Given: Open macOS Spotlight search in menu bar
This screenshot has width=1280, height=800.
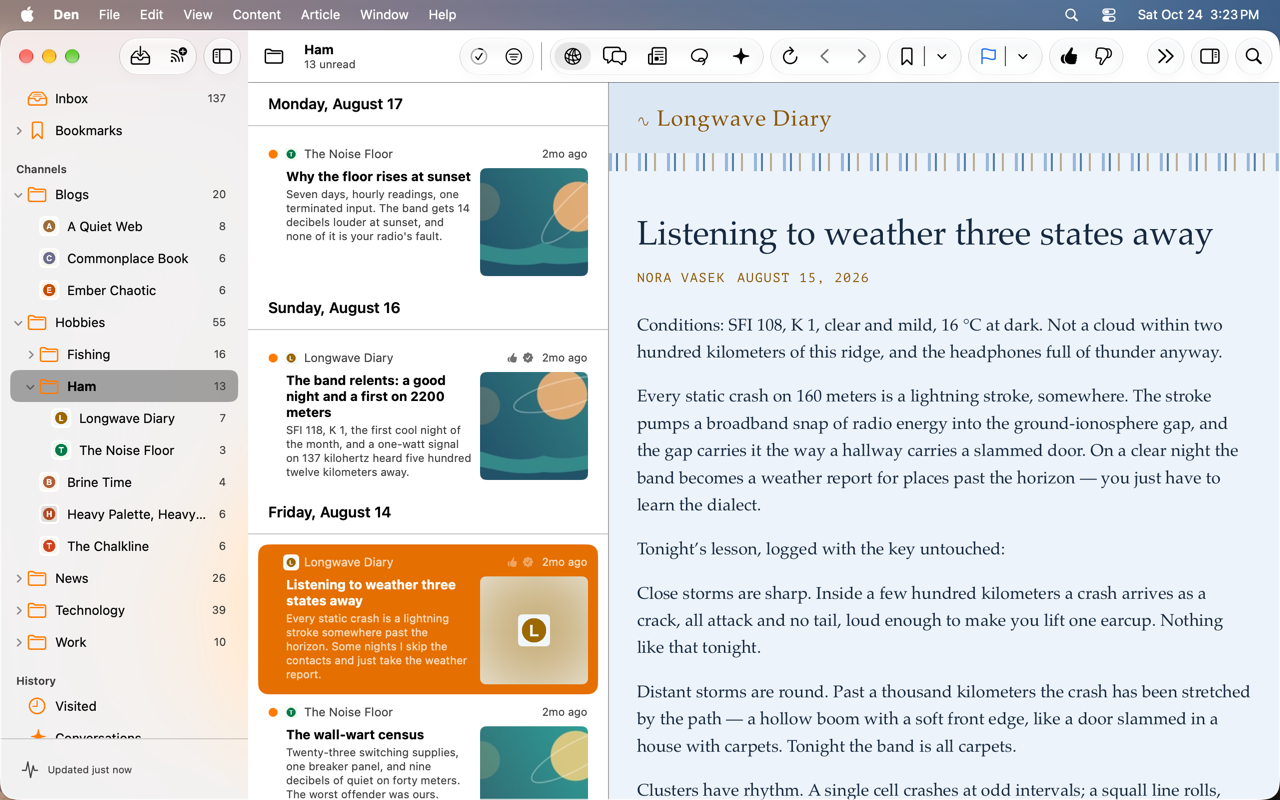Looking at the screenshot, I should pyautogui.click(x=1071, y=15).
